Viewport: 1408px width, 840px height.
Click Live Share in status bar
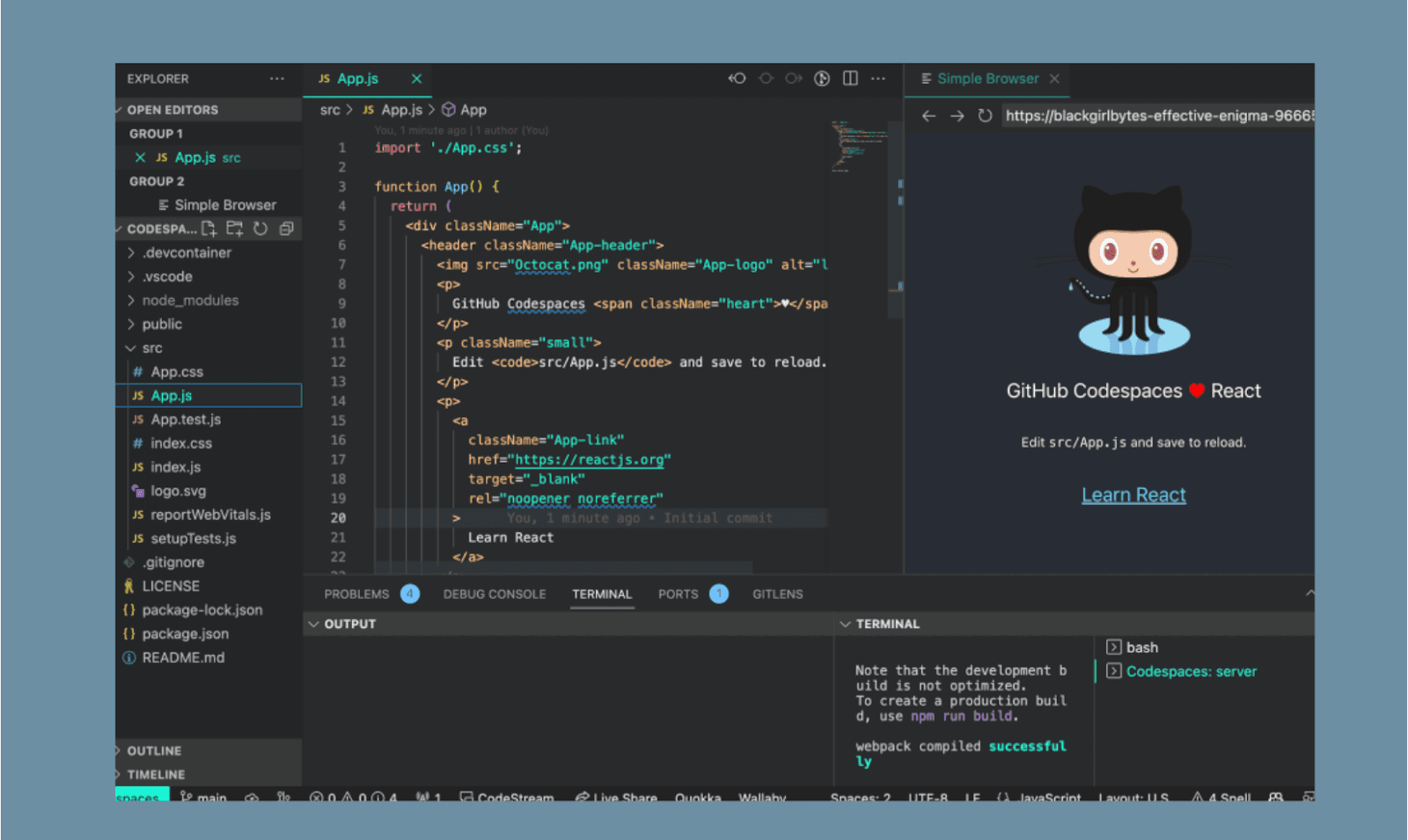[616, 797]
